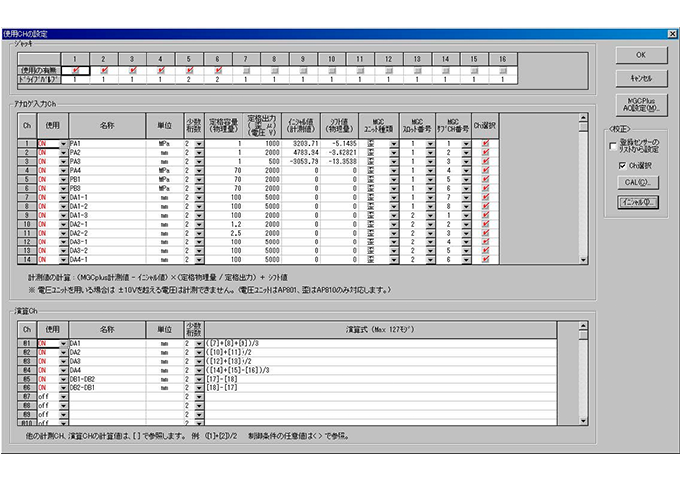The width and height of the screenshot is (680, 480).
Task: Click the ドライブバルブ value 2 under jack 5
Action: pos(189,80)
